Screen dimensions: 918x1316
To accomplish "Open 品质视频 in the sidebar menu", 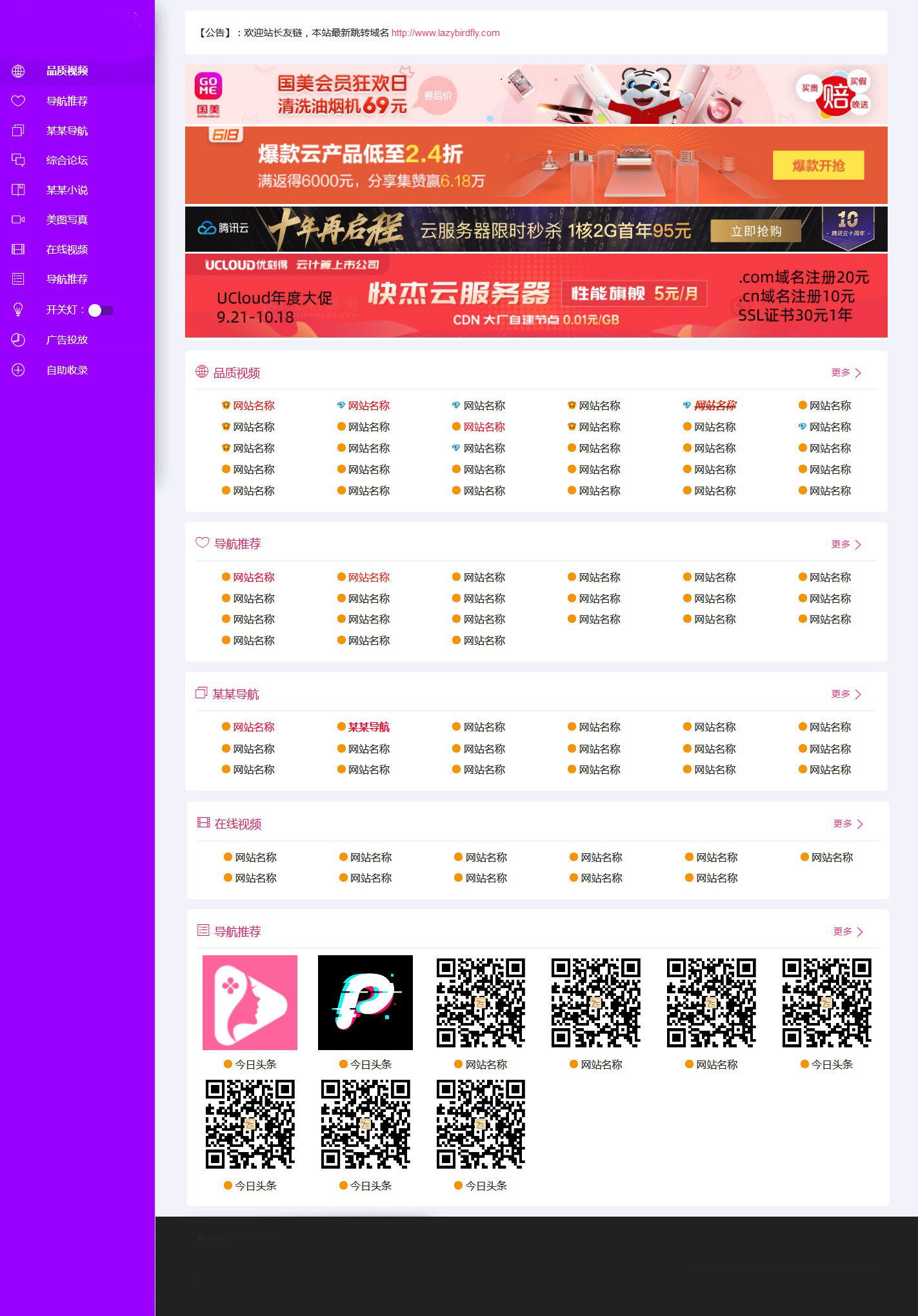I will pos(67,71).
